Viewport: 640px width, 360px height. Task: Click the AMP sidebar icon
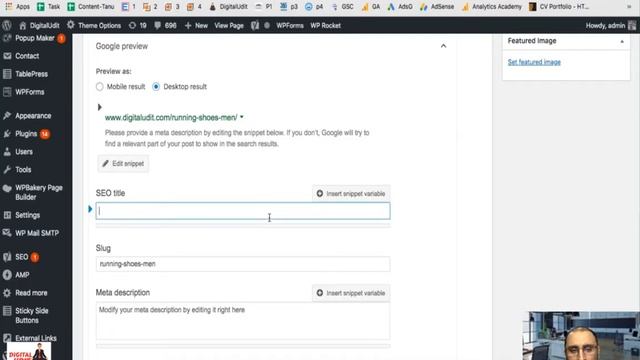pyautogui.click(x=7, y=275)
